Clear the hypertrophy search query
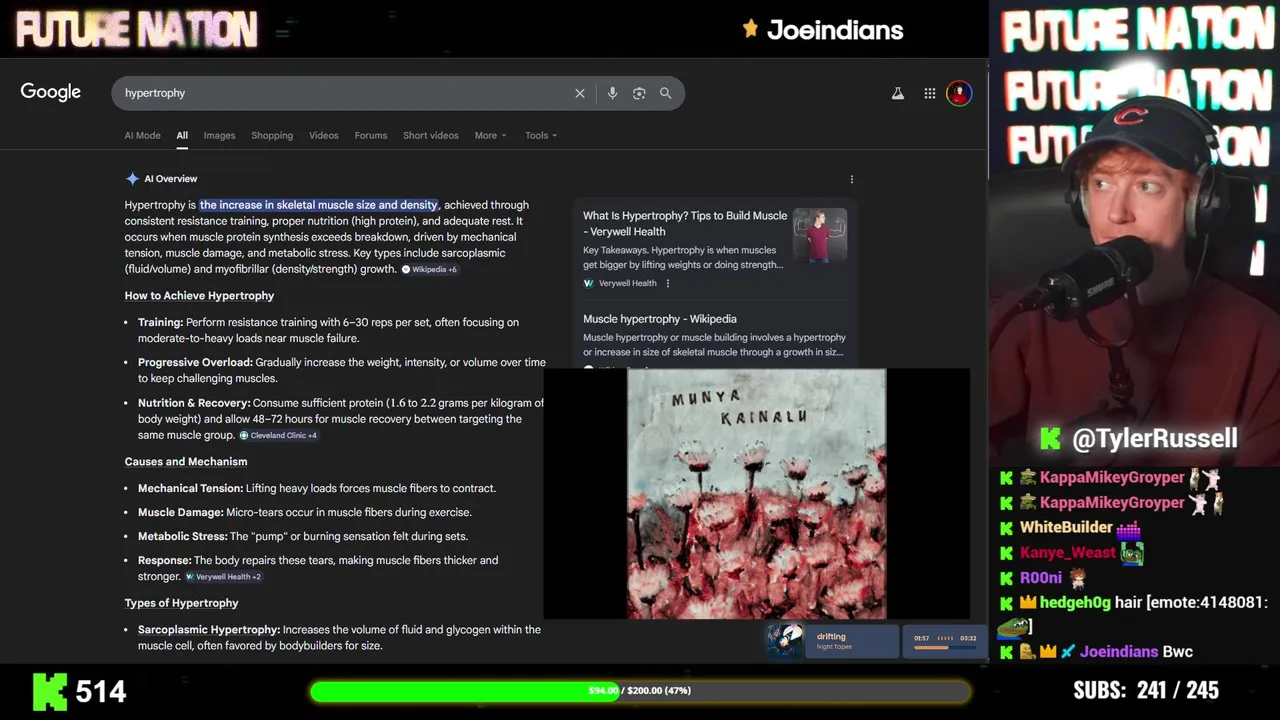This screenshot has height=720, width=1280. point(580,93)
